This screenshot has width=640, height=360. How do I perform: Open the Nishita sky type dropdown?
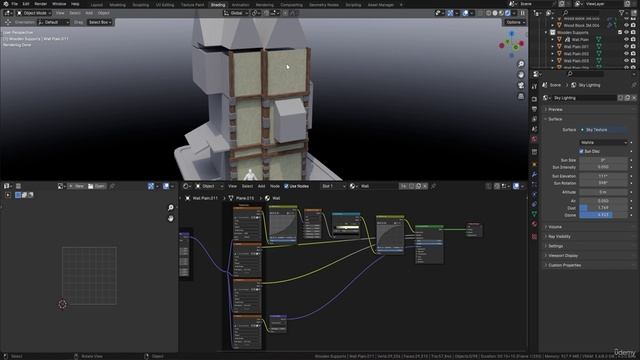[x=603, y=142]
